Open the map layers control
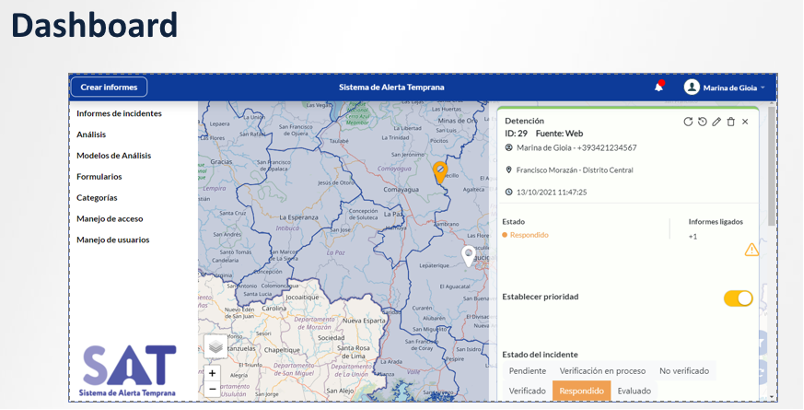 coord(215,347)
